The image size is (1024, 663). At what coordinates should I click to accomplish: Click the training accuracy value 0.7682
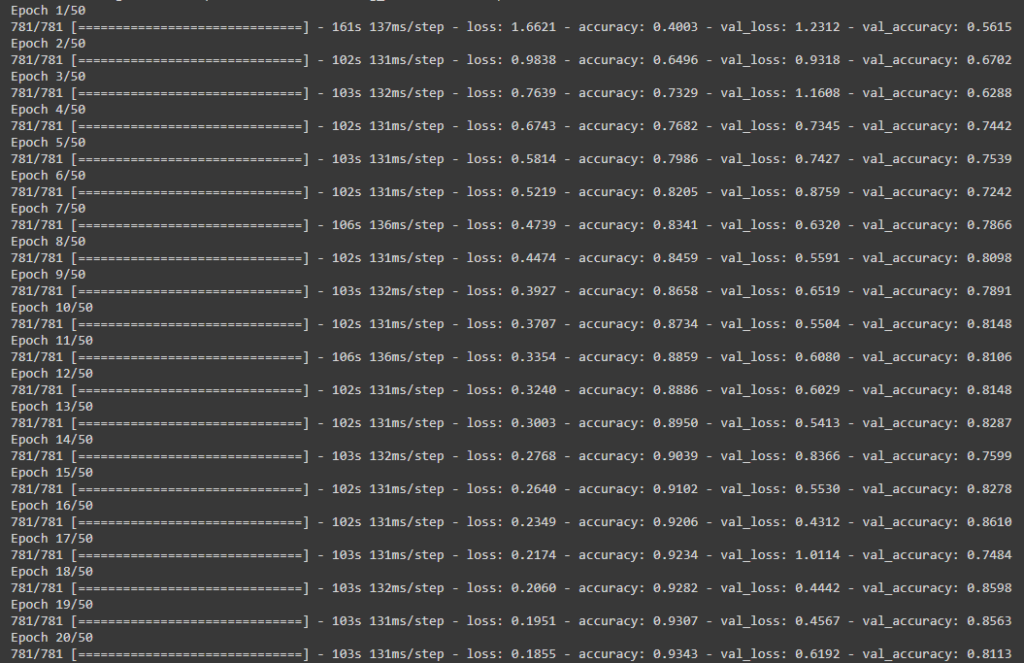click(x=675, y=125)
